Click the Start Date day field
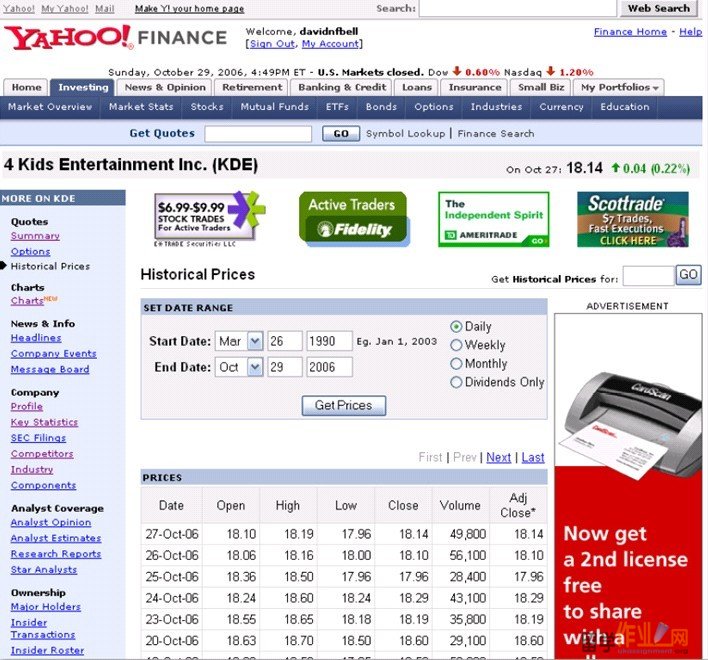The image size is (708, 660). click(x=285, y=341)
